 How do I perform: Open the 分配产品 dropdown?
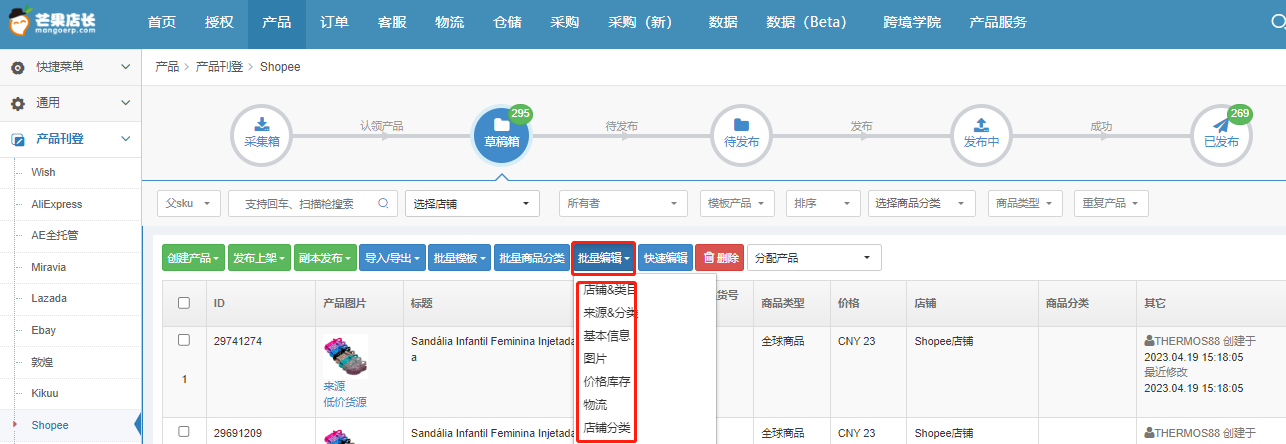[814, 258]
